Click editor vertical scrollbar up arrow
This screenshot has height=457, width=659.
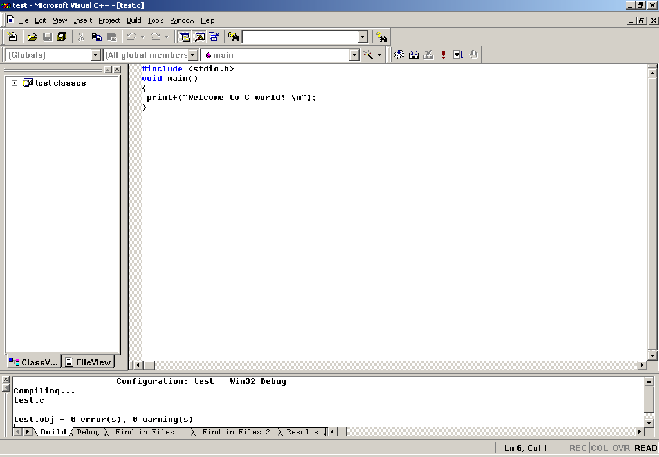click(652, 73)
